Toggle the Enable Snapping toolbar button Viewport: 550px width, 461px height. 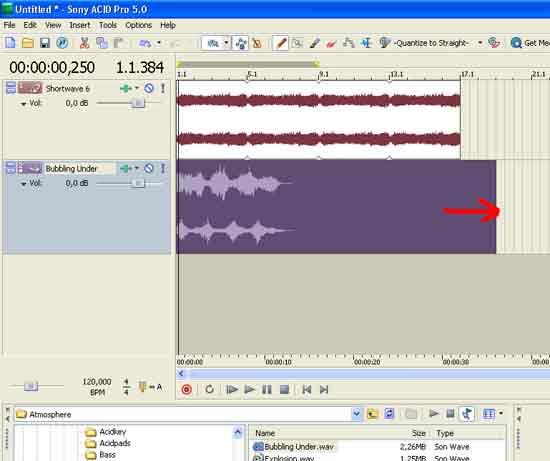pyautogui.click(x=213, y=43)
